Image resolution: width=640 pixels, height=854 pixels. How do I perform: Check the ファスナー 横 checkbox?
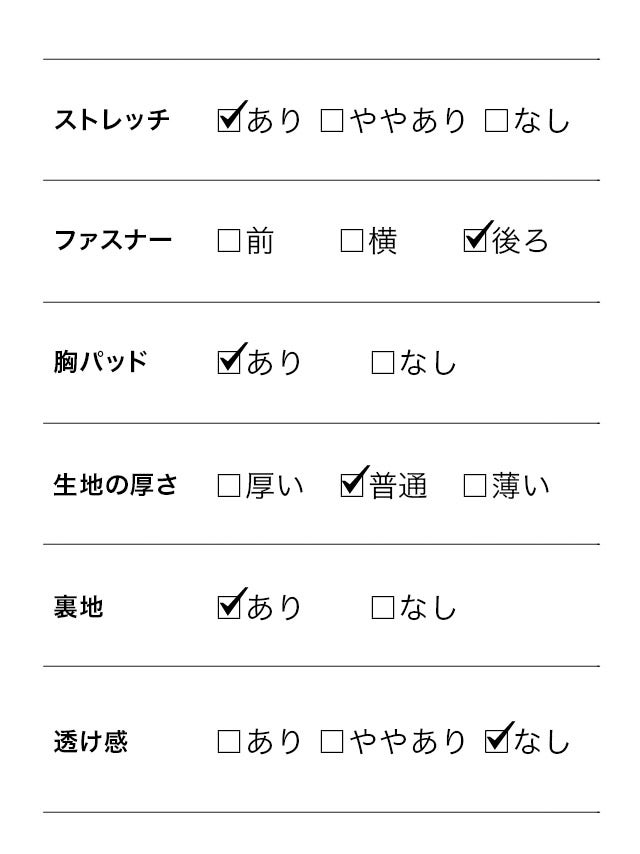click(x=352, y=242)
